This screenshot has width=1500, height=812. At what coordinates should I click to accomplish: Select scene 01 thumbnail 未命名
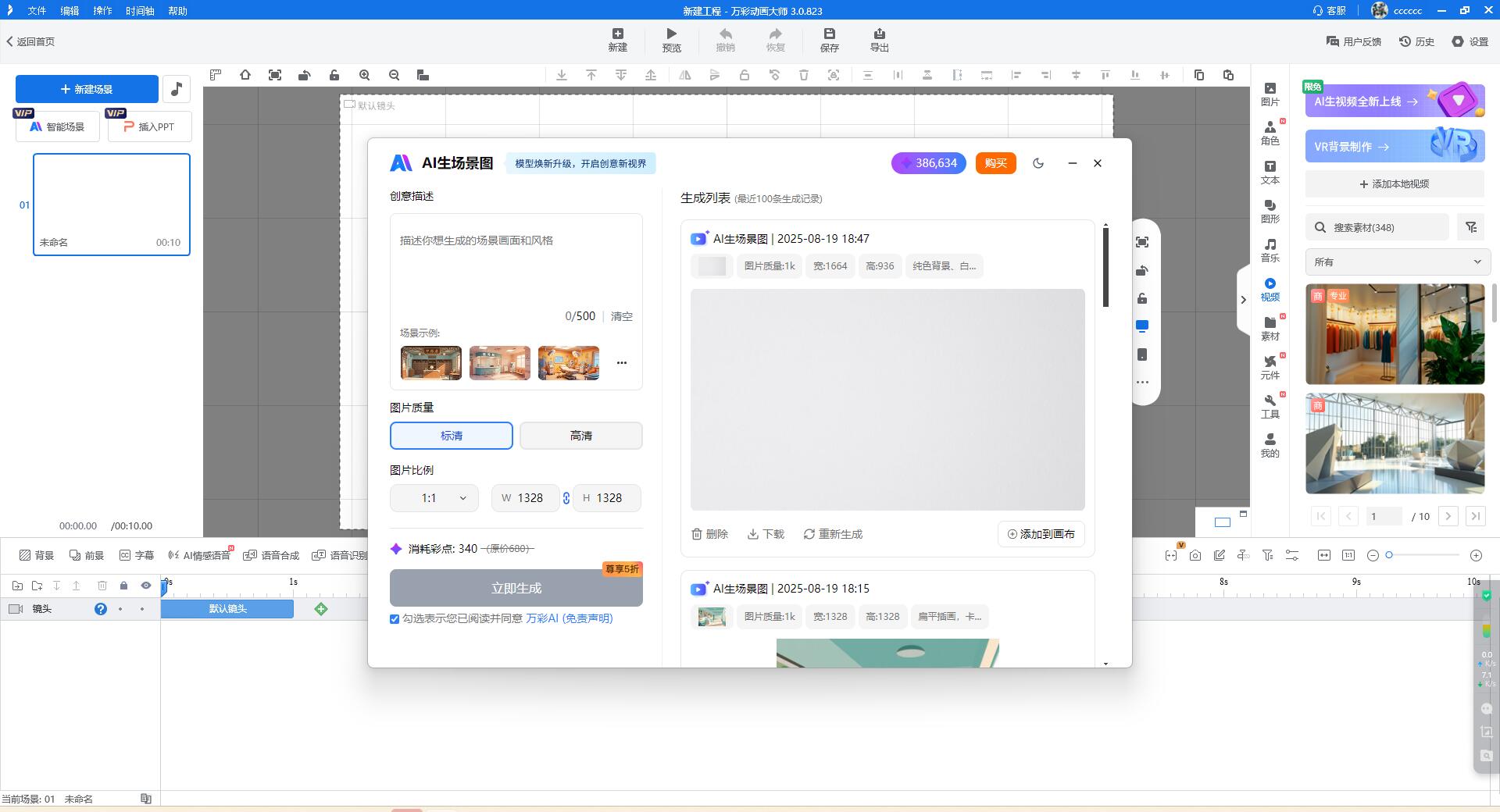coord(112,205)
